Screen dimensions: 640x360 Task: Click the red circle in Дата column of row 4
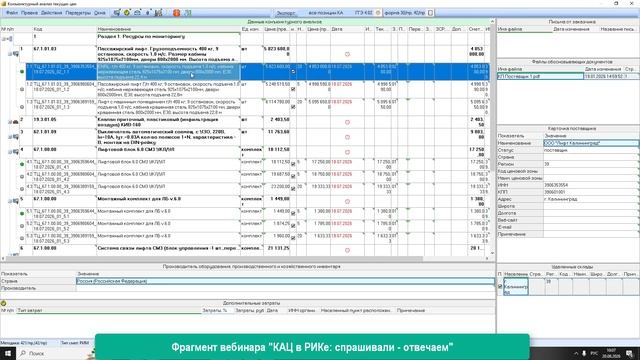[x=347, y=152]
